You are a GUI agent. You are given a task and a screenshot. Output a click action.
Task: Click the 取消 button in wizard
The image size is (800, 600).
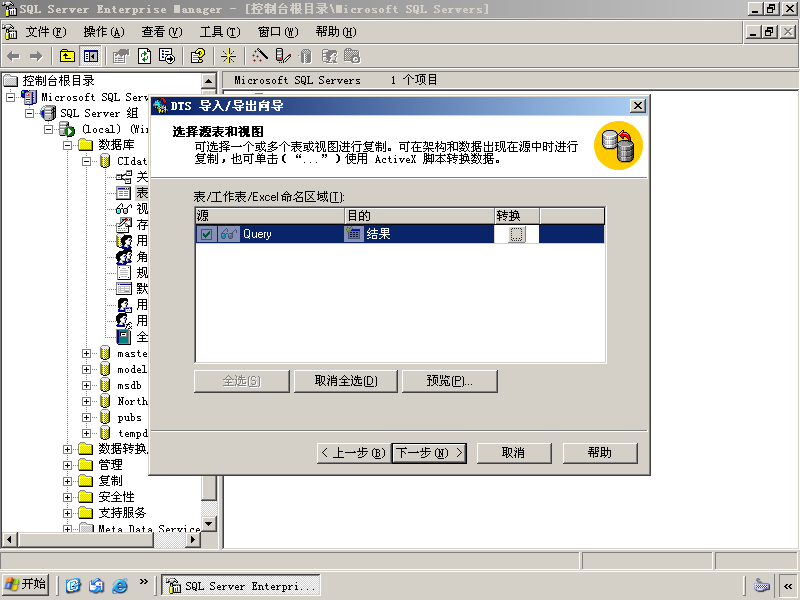[x=514, y=453]
